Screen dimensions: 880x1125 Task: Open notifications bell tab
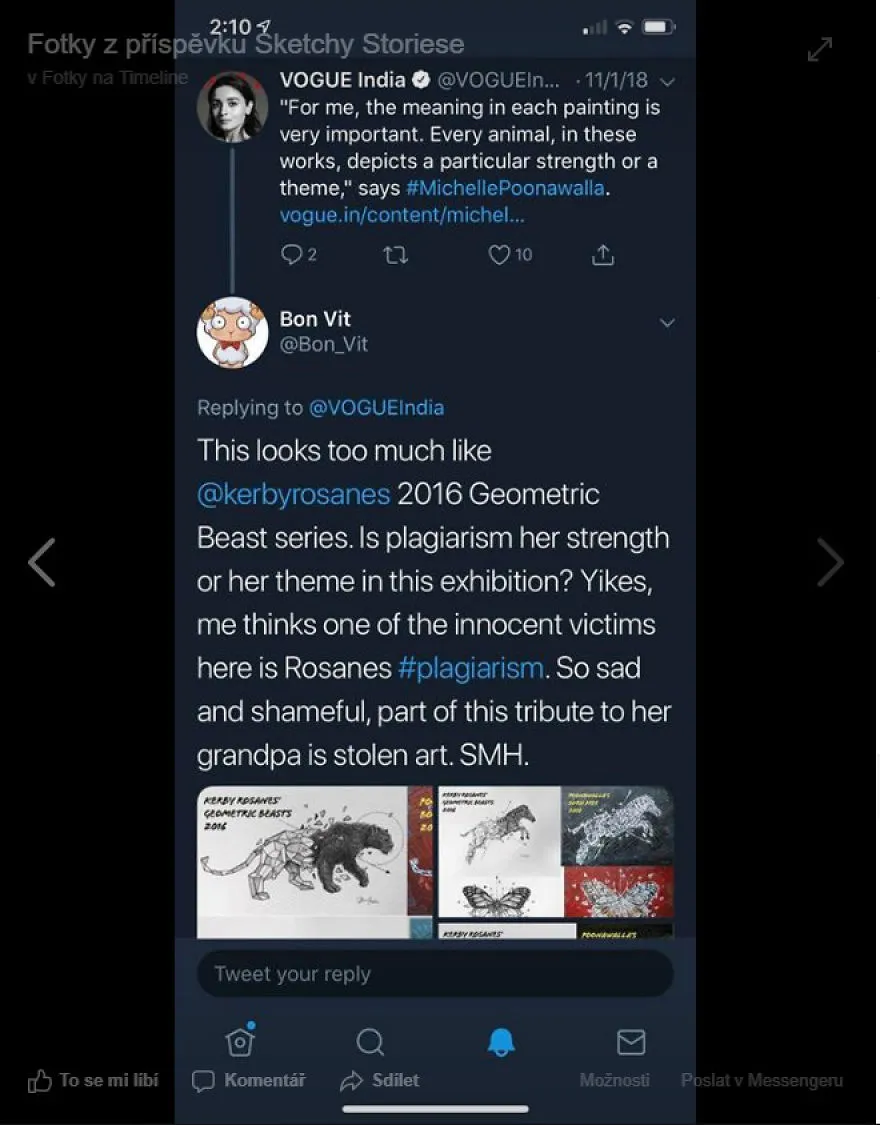tap(501, 1042)
